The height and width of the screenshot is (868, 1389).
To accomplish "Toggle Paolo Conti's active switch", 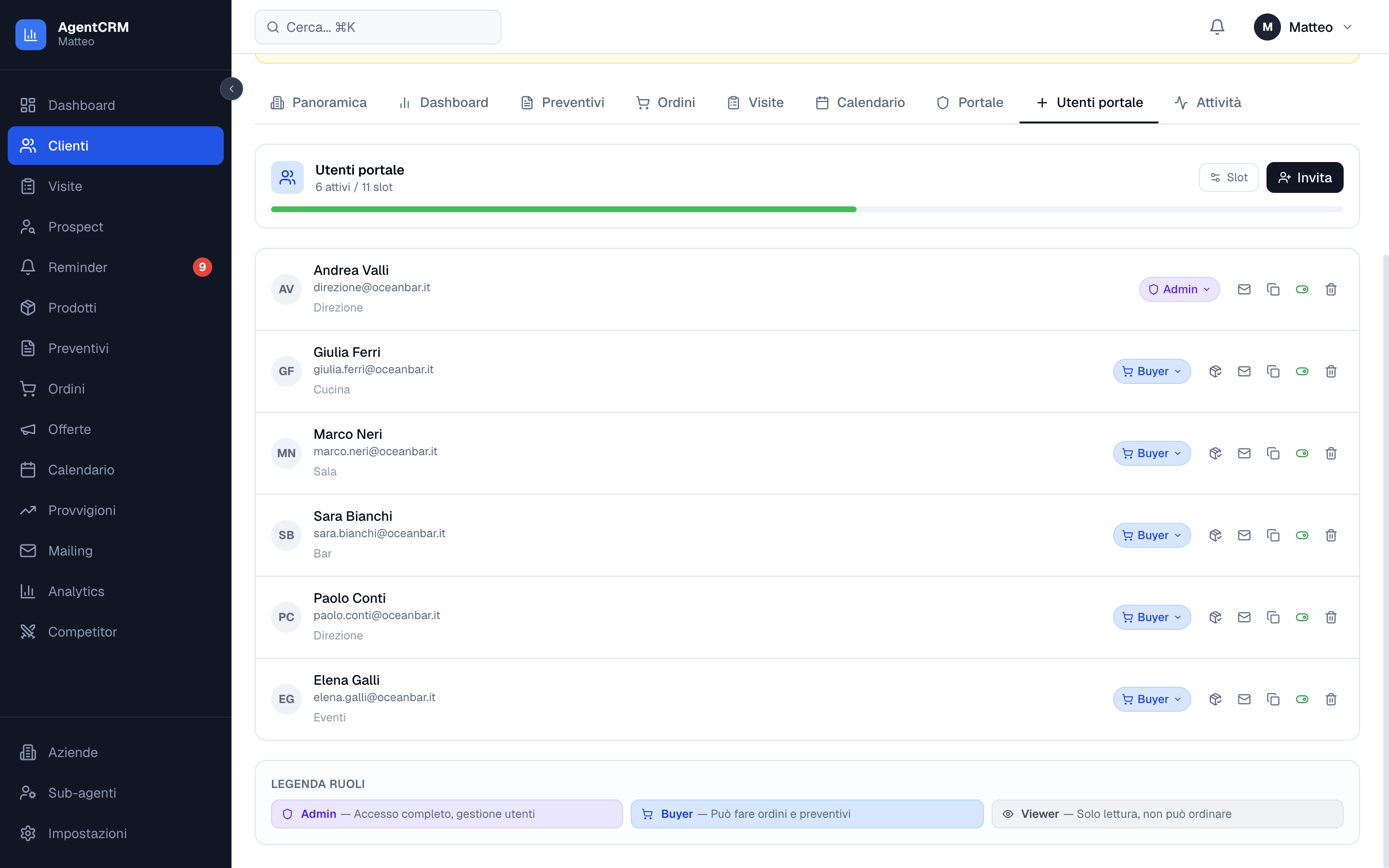I will click(x=1302, y=617).
